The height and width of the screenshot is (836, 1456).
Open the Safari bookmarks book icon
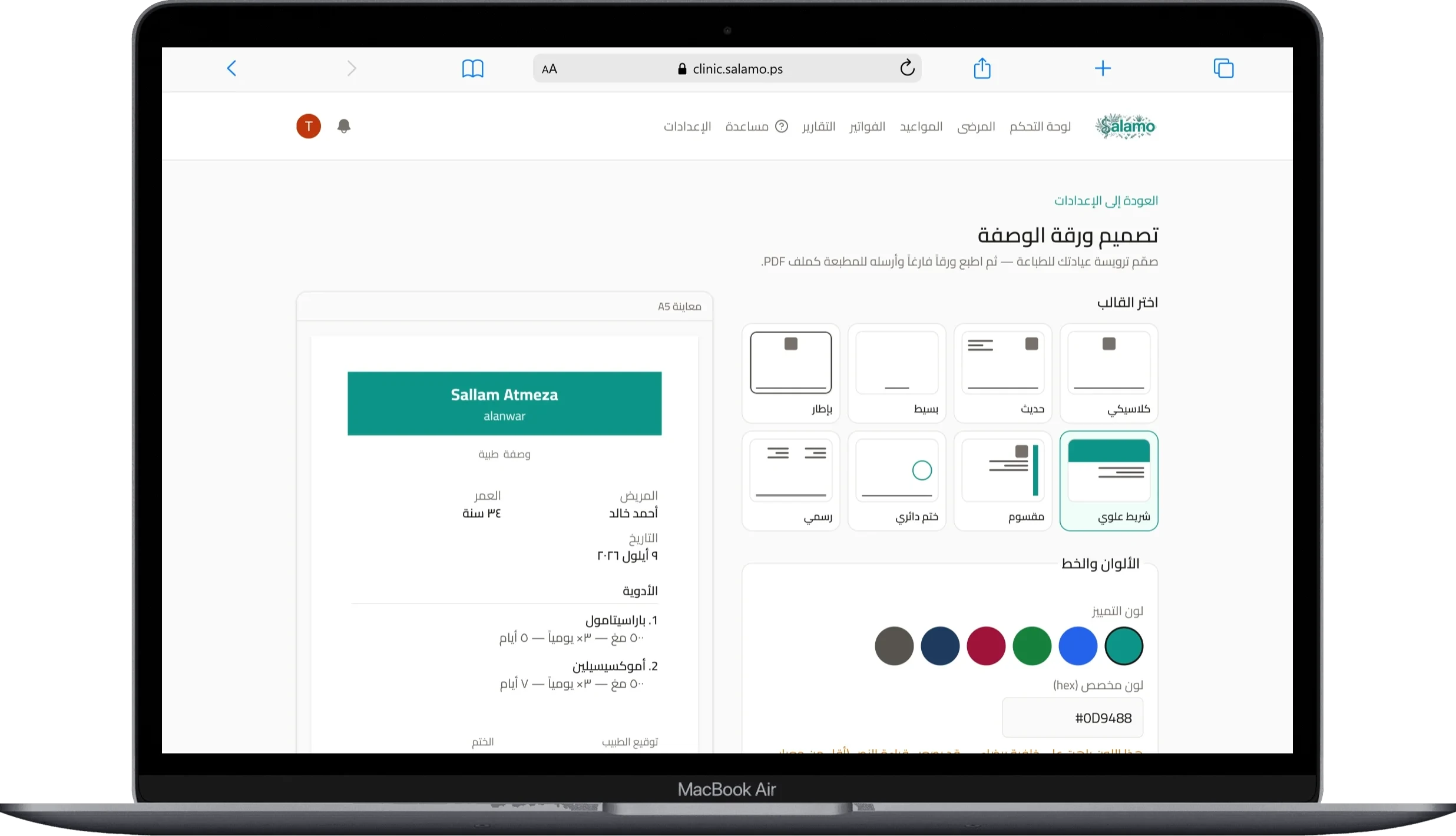tap(472, 68)
